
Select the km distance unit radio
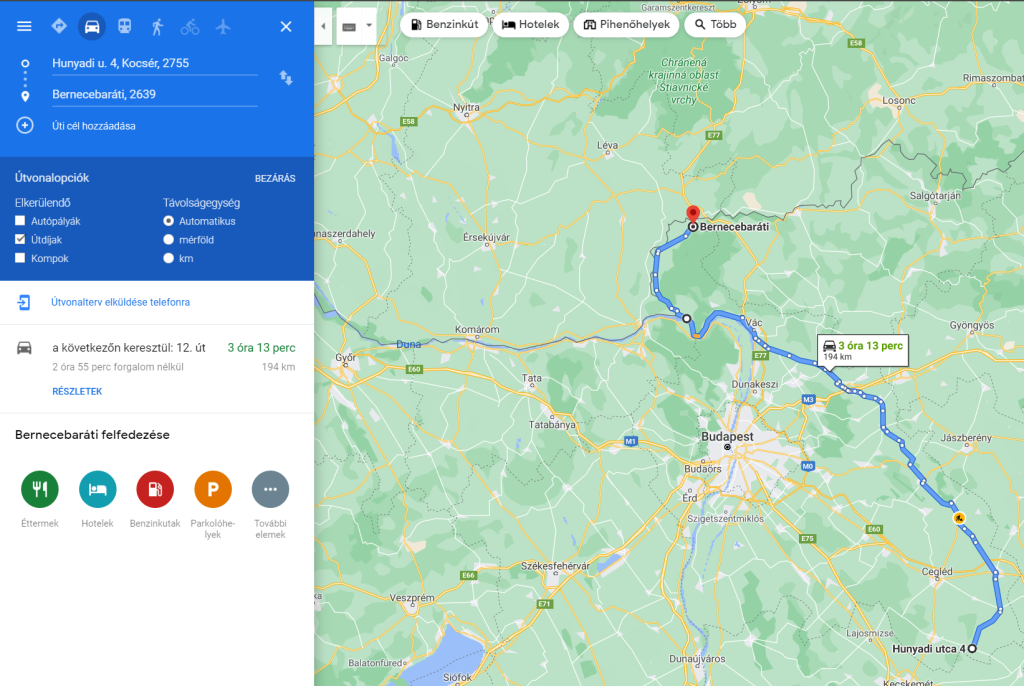pos(168,259)
